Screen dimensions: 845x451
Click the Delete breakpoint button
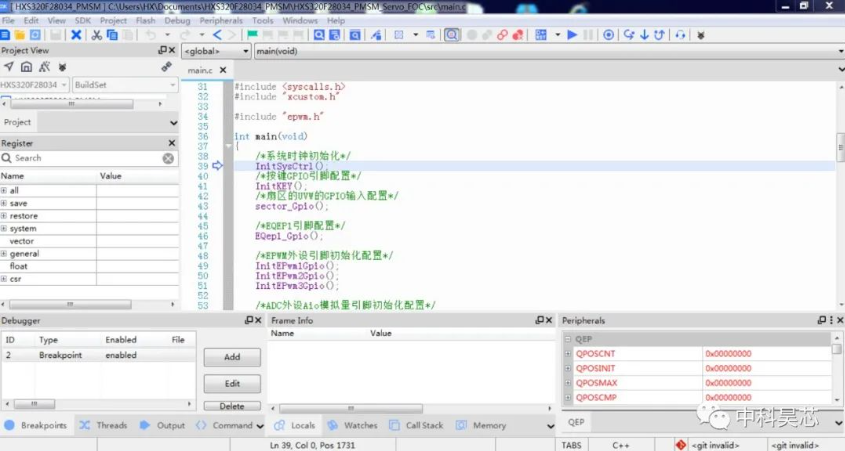(x=232, y=406)
